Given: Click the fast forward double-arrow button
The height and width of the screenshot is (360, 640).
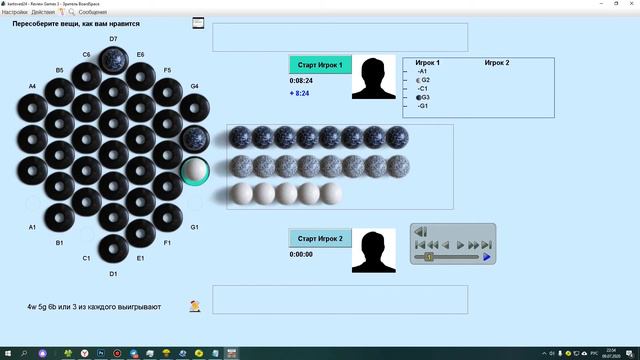Looking at the screenshot, I should point(473,245).
